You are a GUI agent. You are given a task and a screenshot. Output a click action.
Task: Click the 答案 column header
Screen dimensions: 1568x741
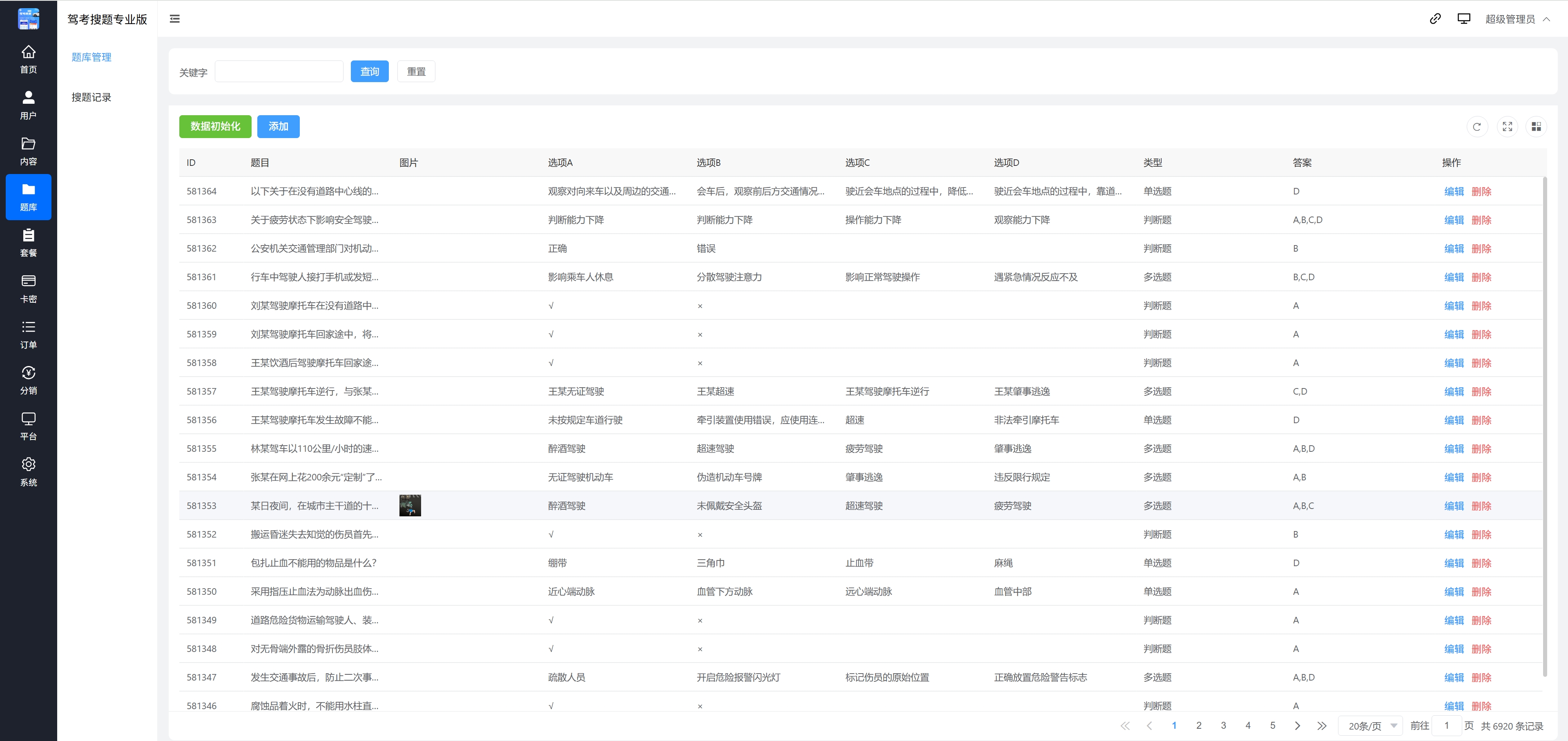pyautogui.click(x=1302, y=163)
